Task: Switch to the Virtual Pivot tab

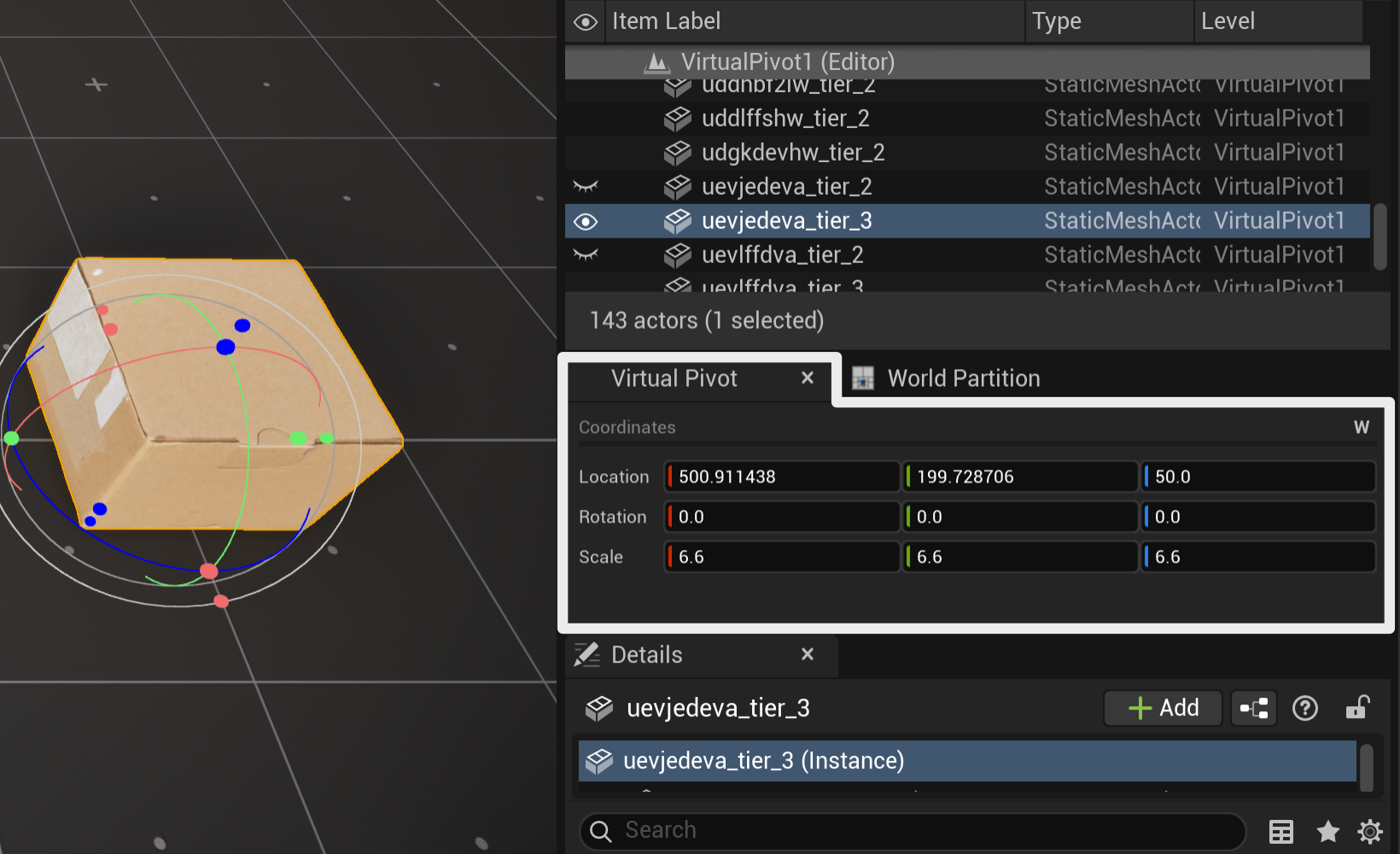Action: 674,378
